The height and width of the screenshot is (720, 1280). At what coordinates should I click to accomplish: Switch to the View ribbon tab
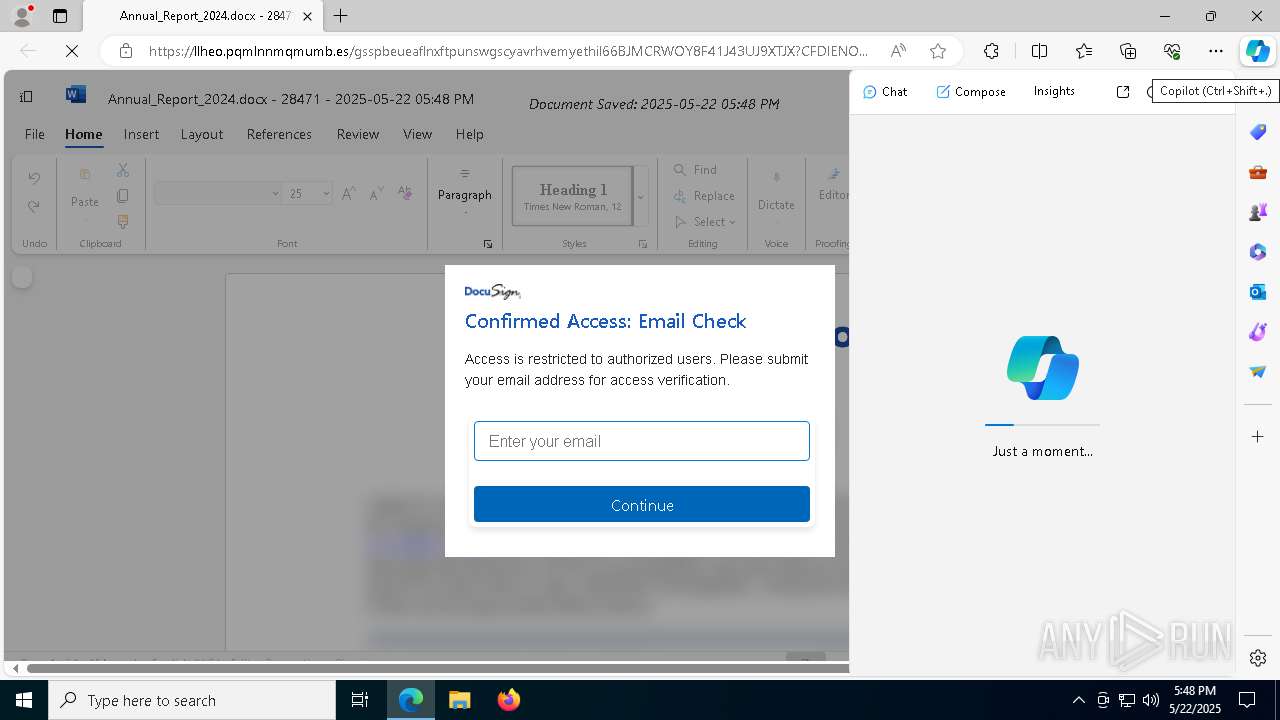[417, 134]
